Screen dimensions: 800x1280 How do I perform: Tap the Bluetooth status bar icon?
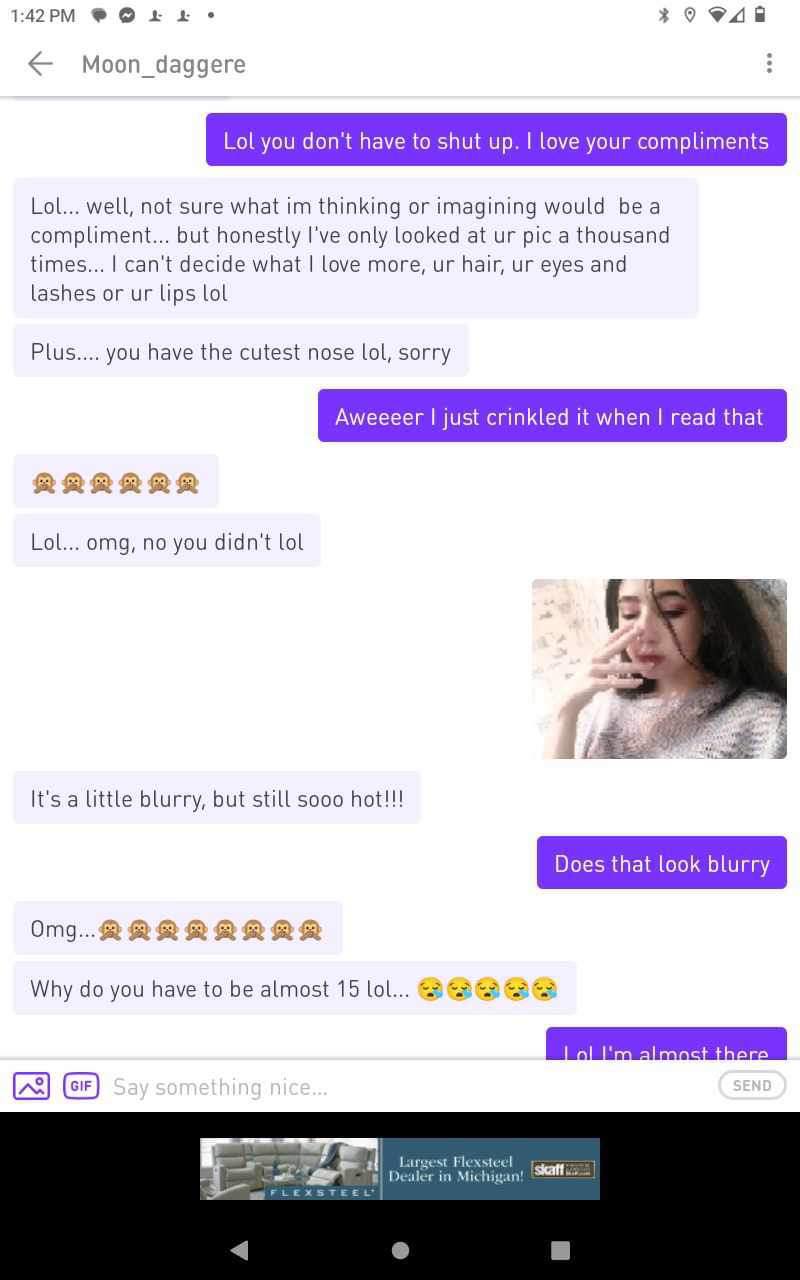pos(663,15)
